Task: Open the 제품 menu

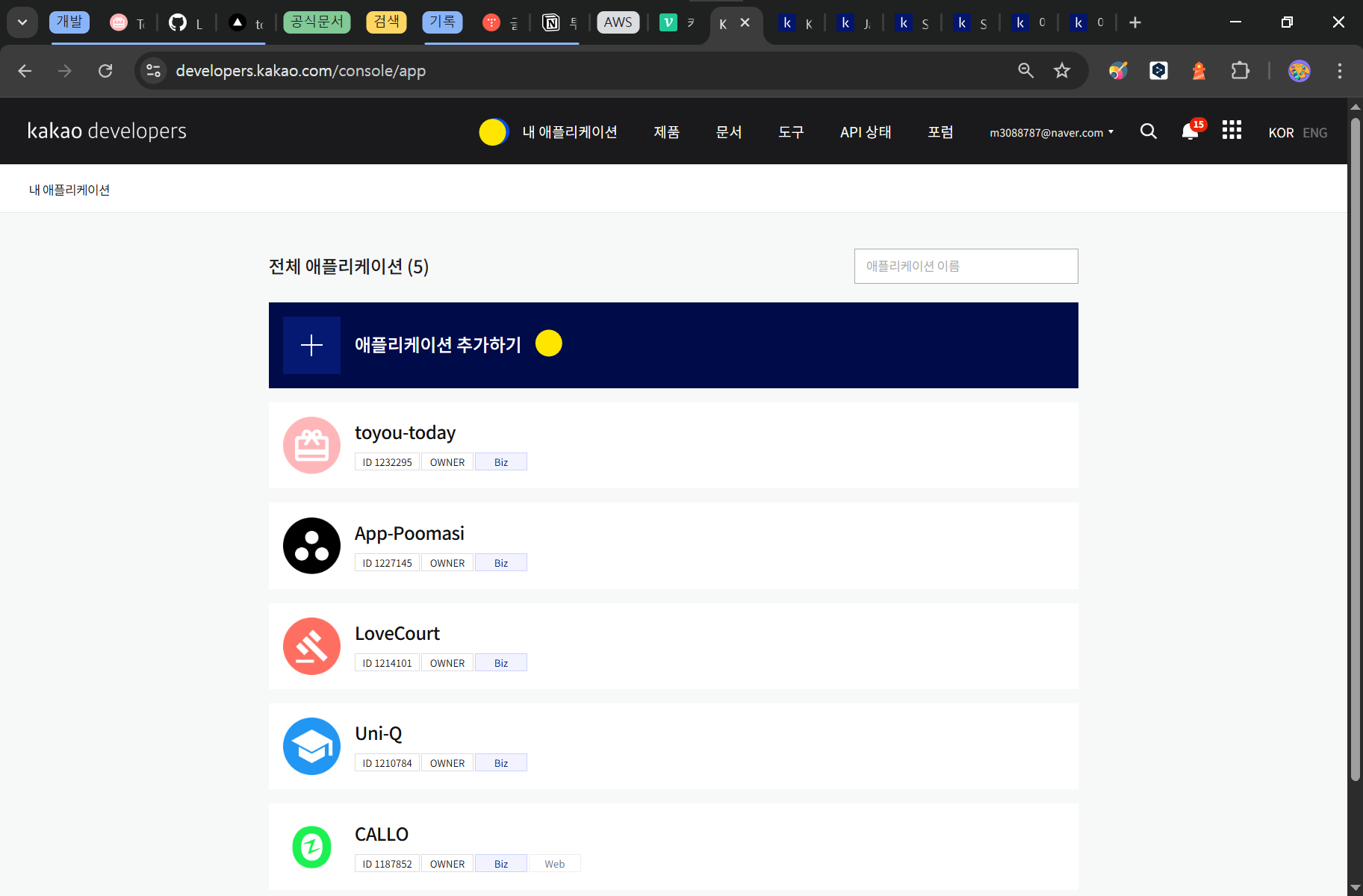Action: pyautogui.click(x=667, y=132)
